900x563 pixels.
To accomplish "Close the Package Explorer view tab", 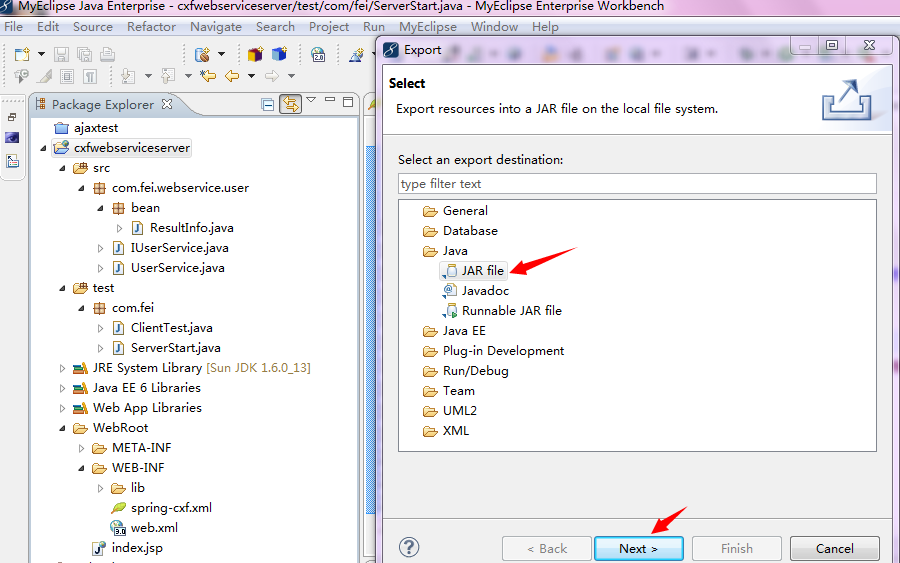I will click(167, 104).
